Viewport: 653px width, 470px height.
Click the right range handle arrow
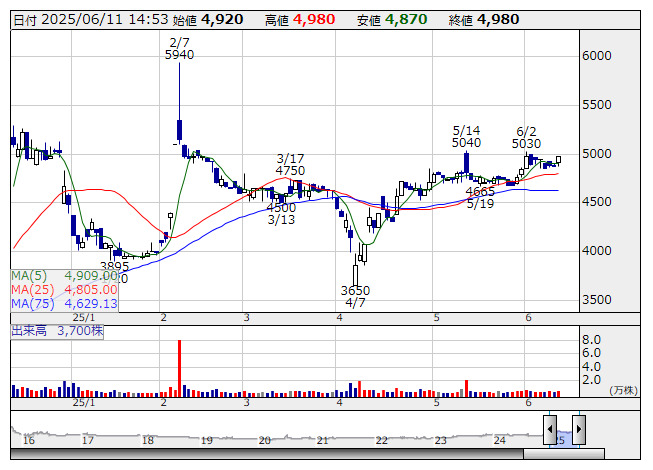(579, 429)
